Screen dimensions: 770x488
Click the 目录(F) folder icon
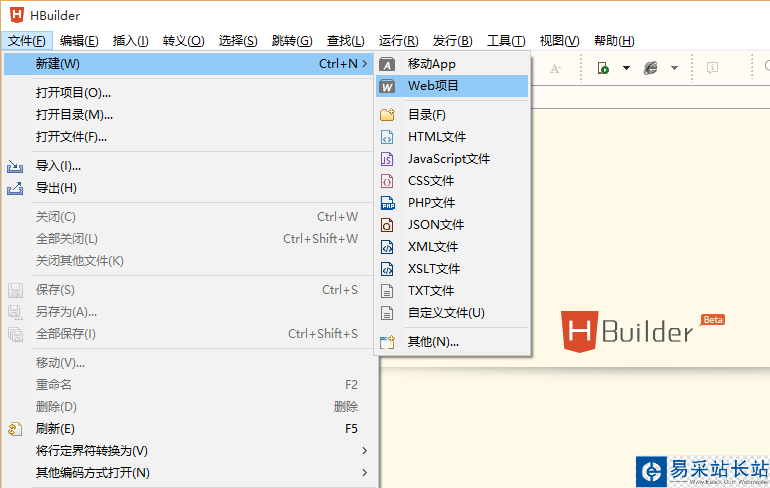click(387, 115)
